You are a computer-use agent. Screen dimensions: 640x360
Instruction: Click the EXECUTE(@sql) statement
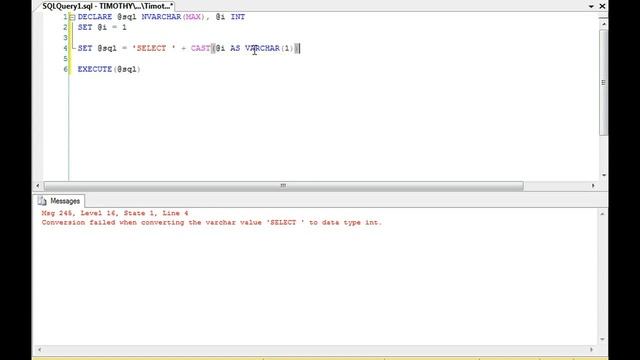click(x=109, y=69)
